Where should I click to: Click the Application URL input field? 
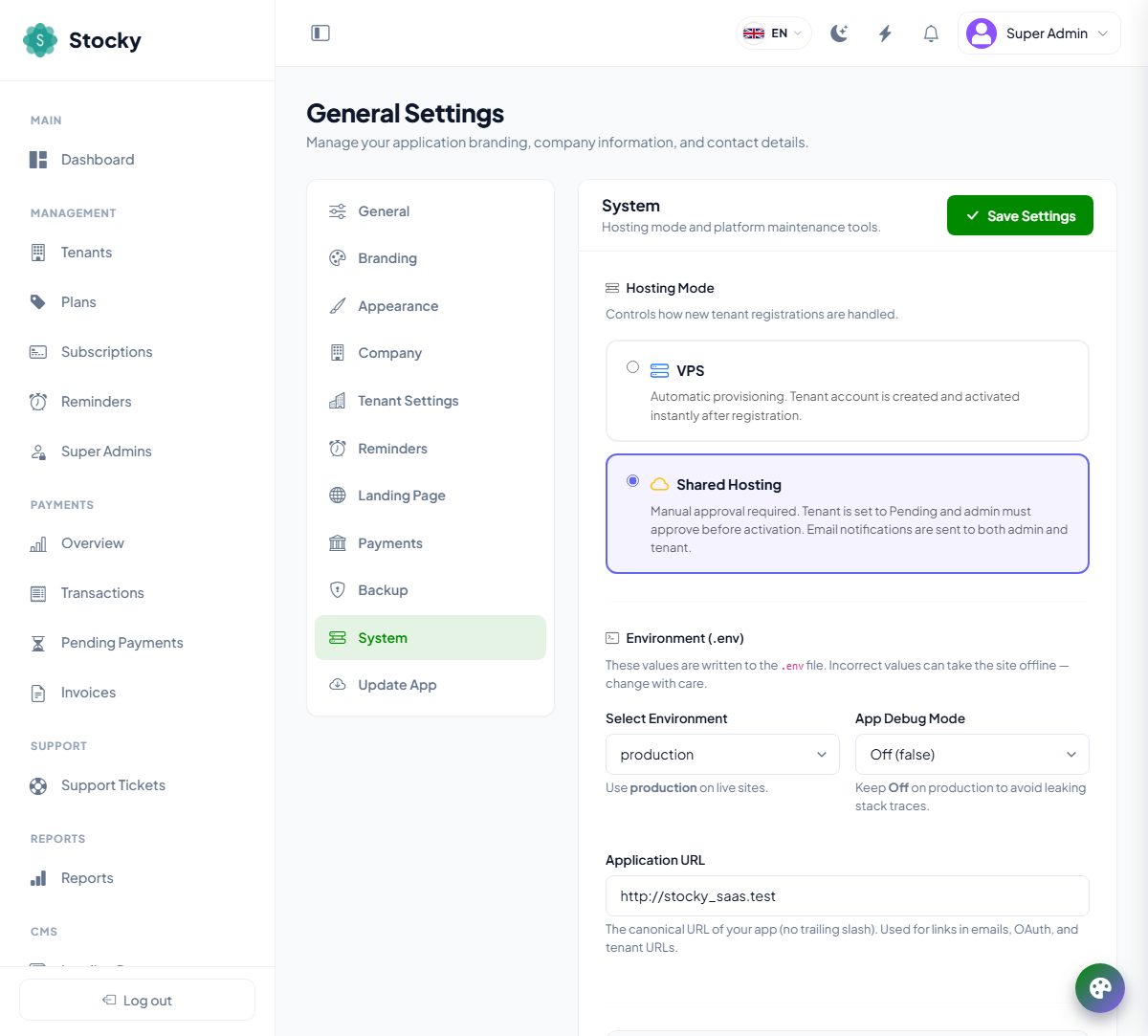[848, 896]
